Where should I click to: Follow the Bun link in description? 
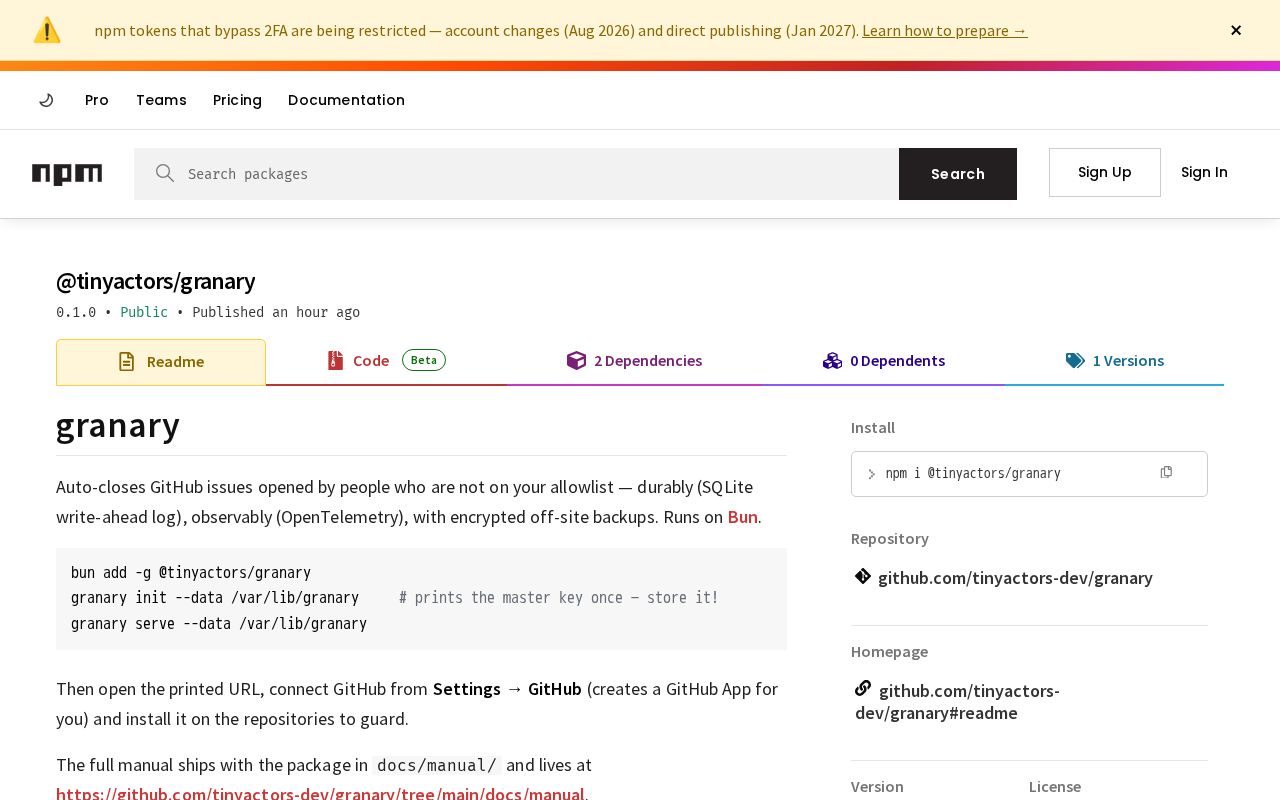click(x=742, y=517)
